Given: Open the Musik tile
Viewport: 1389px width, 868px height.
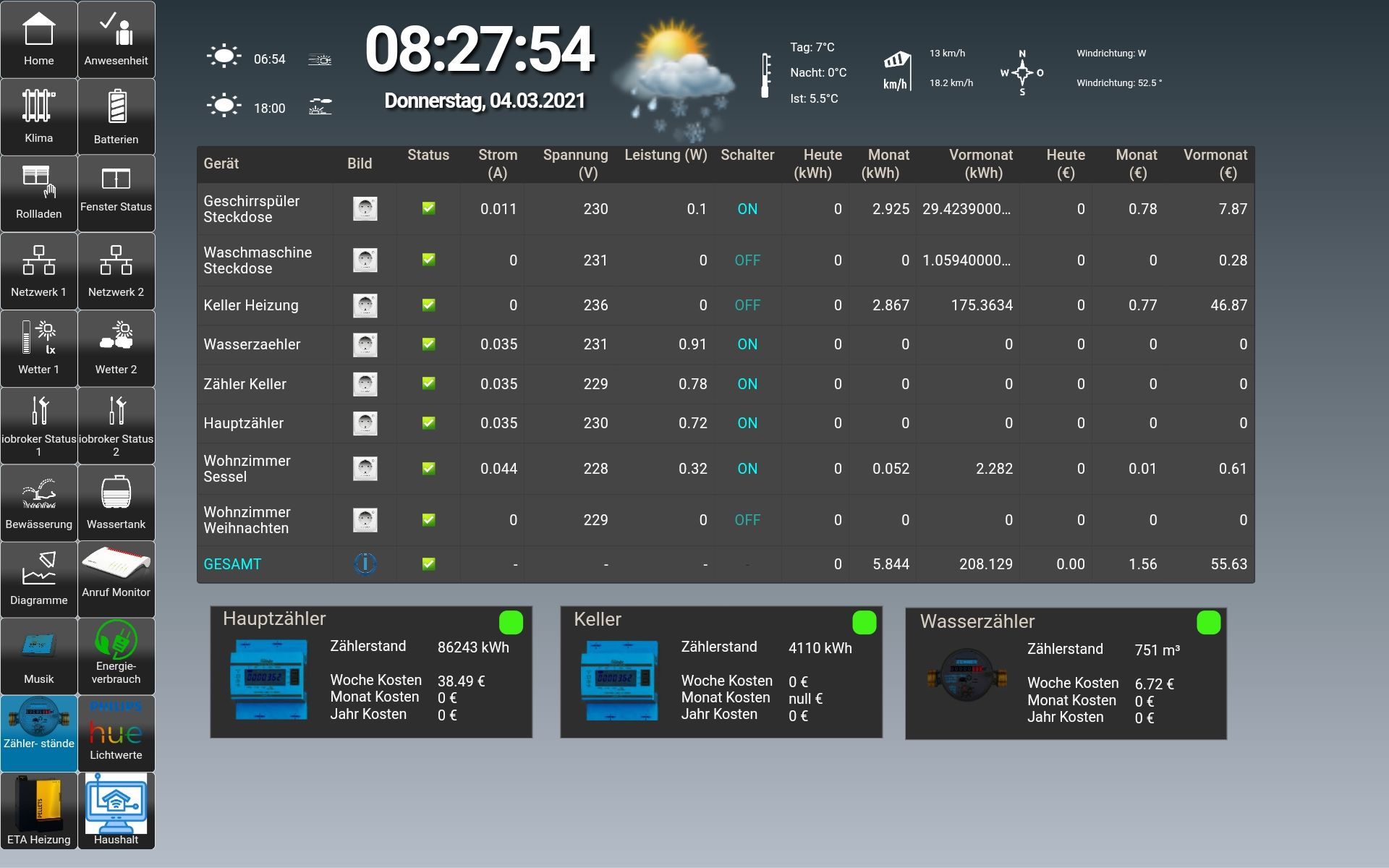Looking at the screenshot, I should tap(39, 657).
